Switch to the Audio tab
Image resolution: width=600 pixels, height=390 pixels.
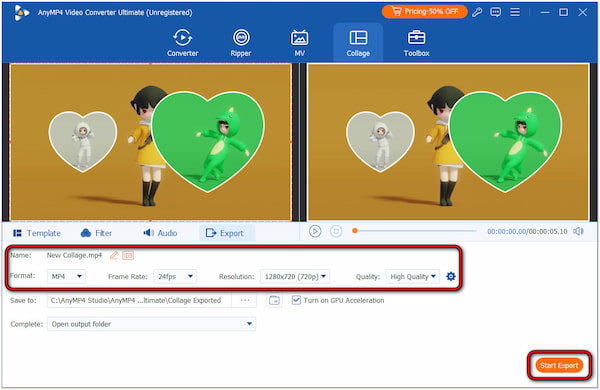click(160, 233)
